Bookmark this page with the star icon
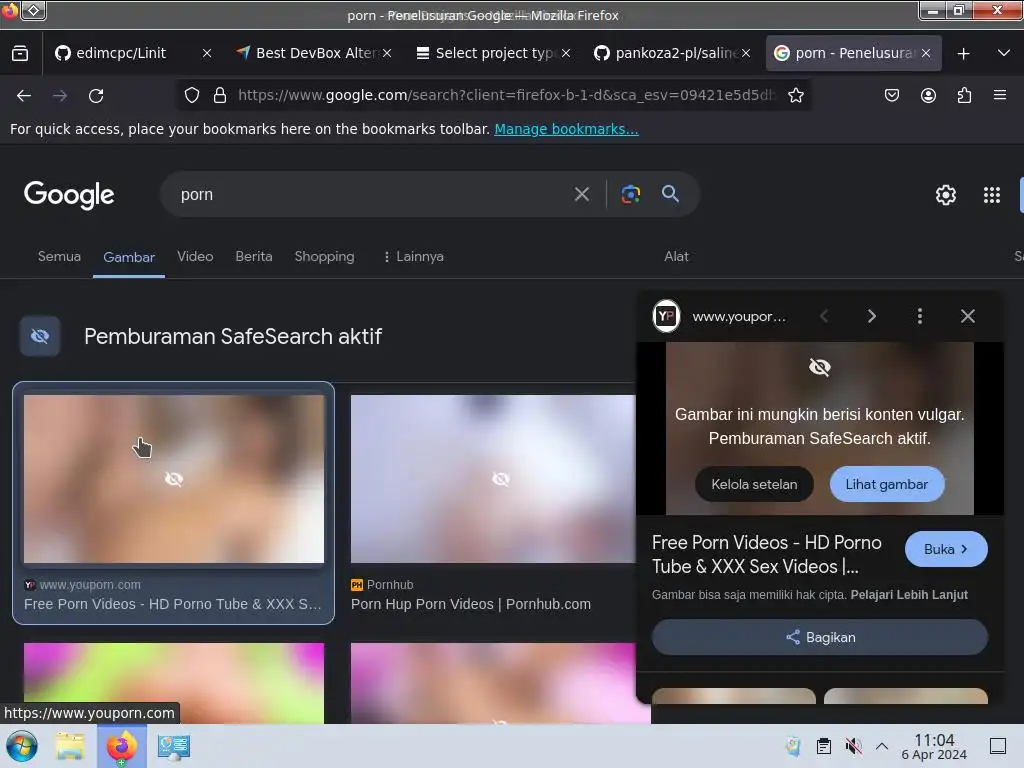The height and width of the screenshot is (768, 1024). (795, 95)
